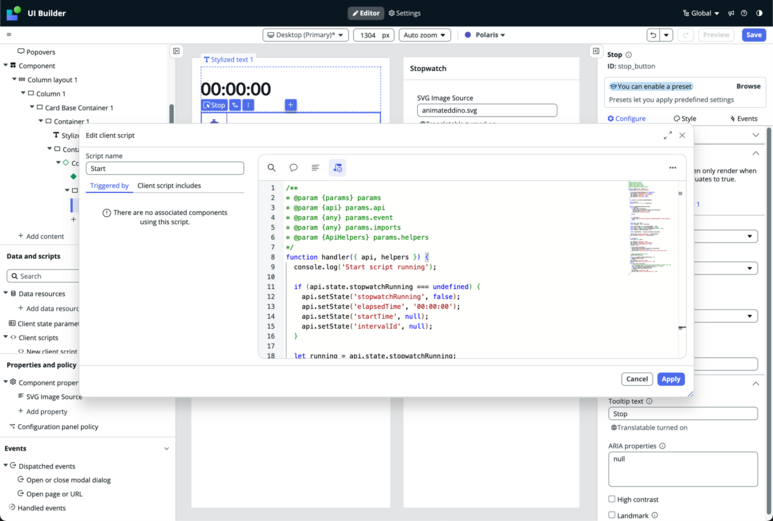The width and height of the screenshot is (773, 521).
Task: Click the SVG Image Source input field
Action: pos(487,110)
